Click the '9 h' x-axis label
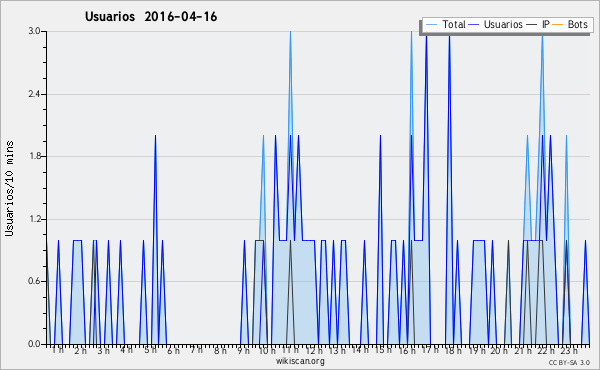The image size is (600, 370). (x=243, y=350)
